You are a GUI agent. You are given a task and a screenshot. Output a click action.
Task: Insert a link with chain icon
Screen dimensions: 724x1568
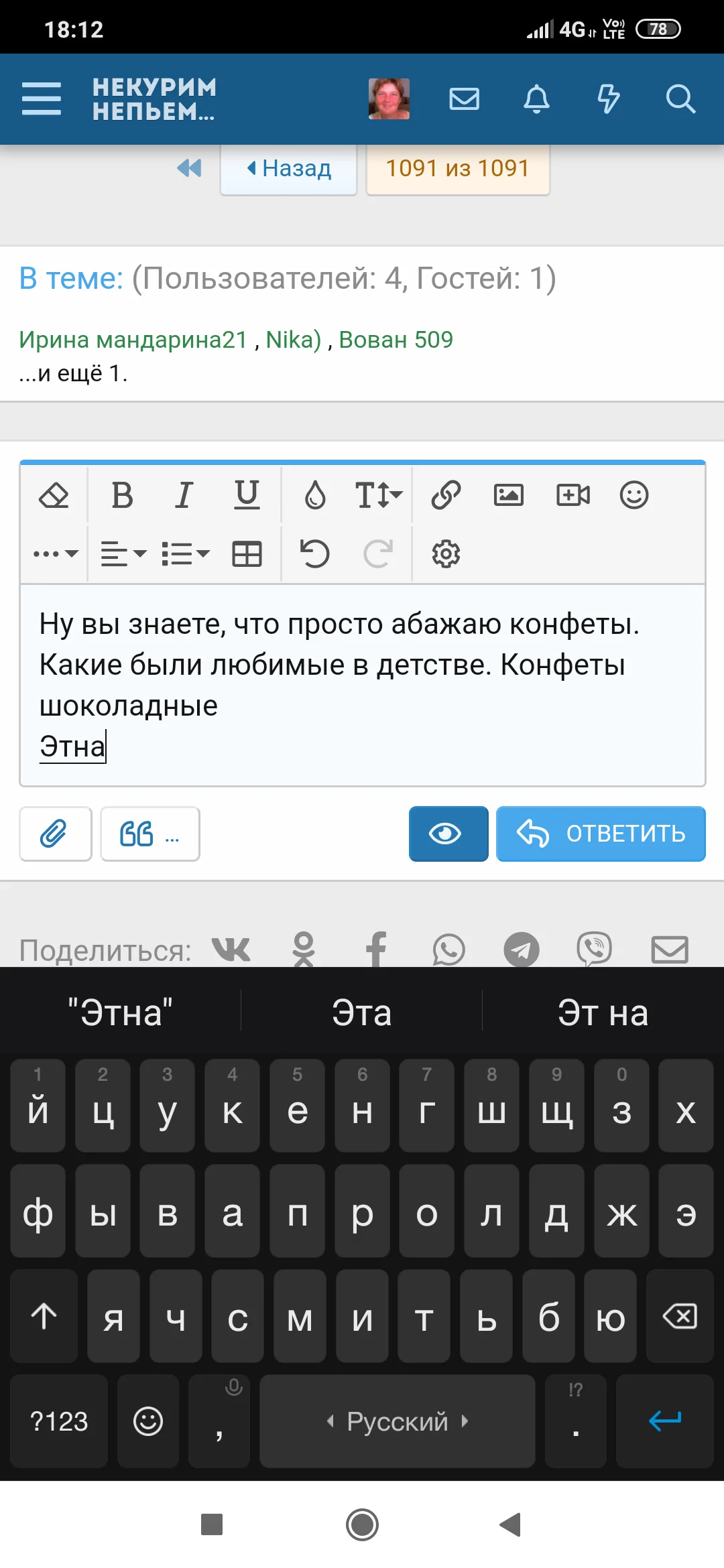pos(446,496)
